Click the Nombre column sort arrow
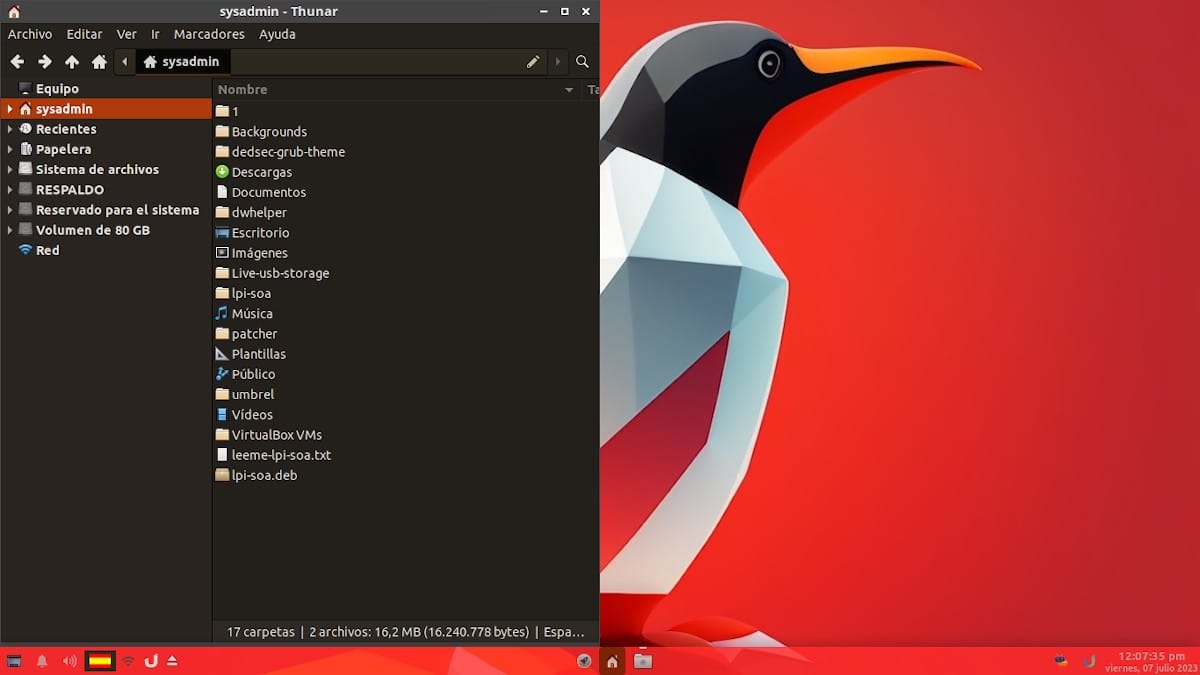This screenshot has height=675, width=1200. [569, 90]
